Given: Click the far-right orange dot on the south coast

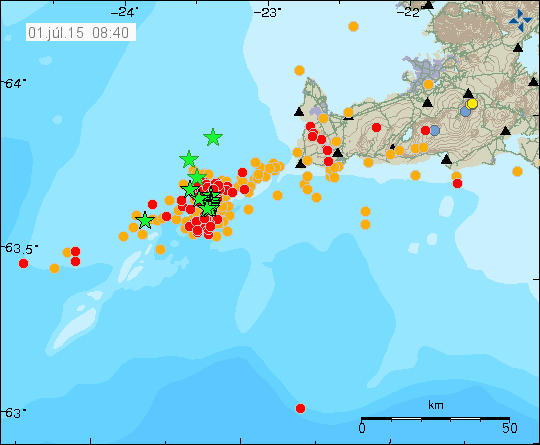Looking at the screenshot, I should (x=517, y=171).
